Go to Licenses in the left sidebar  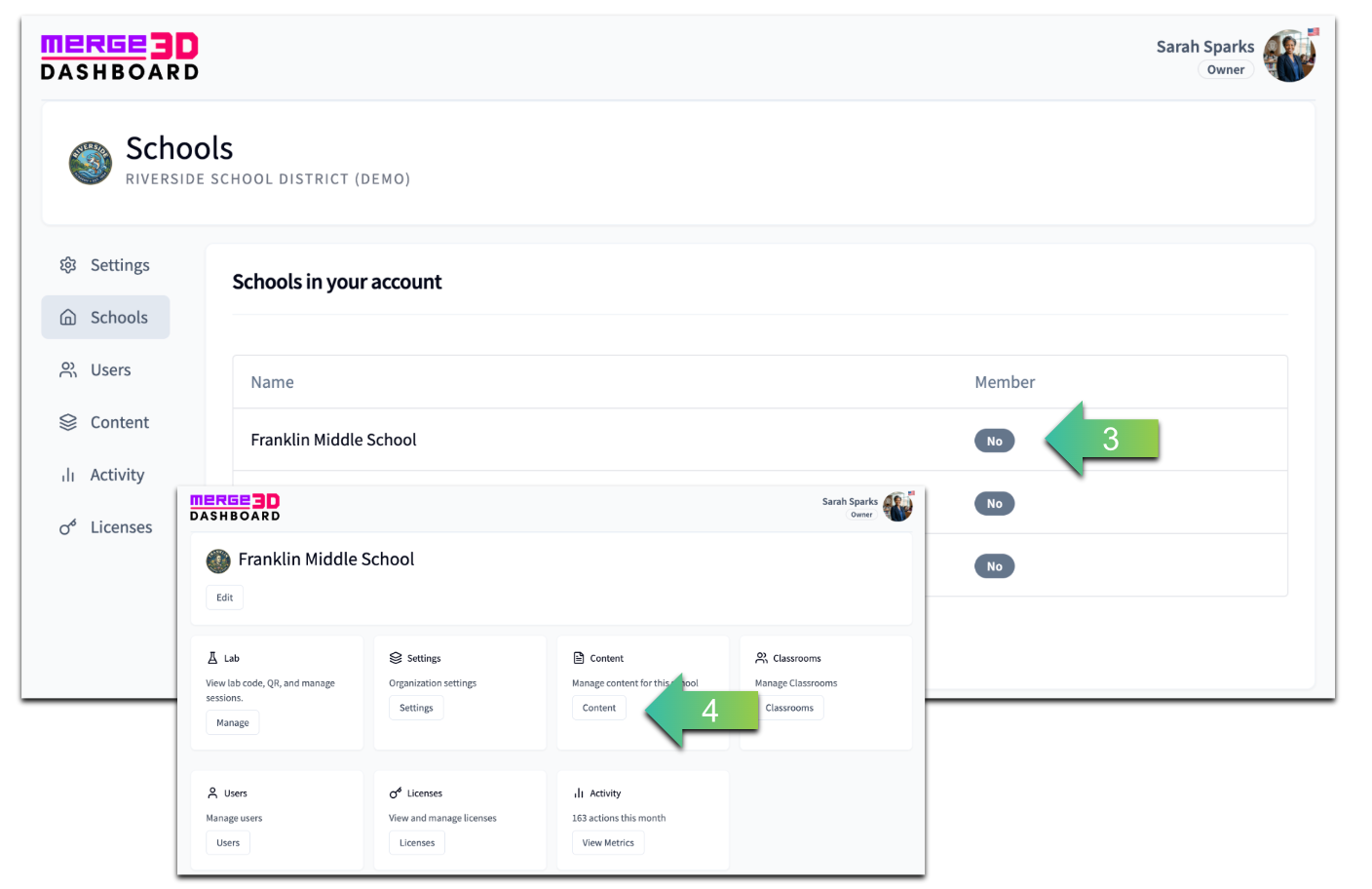(105, 527)
